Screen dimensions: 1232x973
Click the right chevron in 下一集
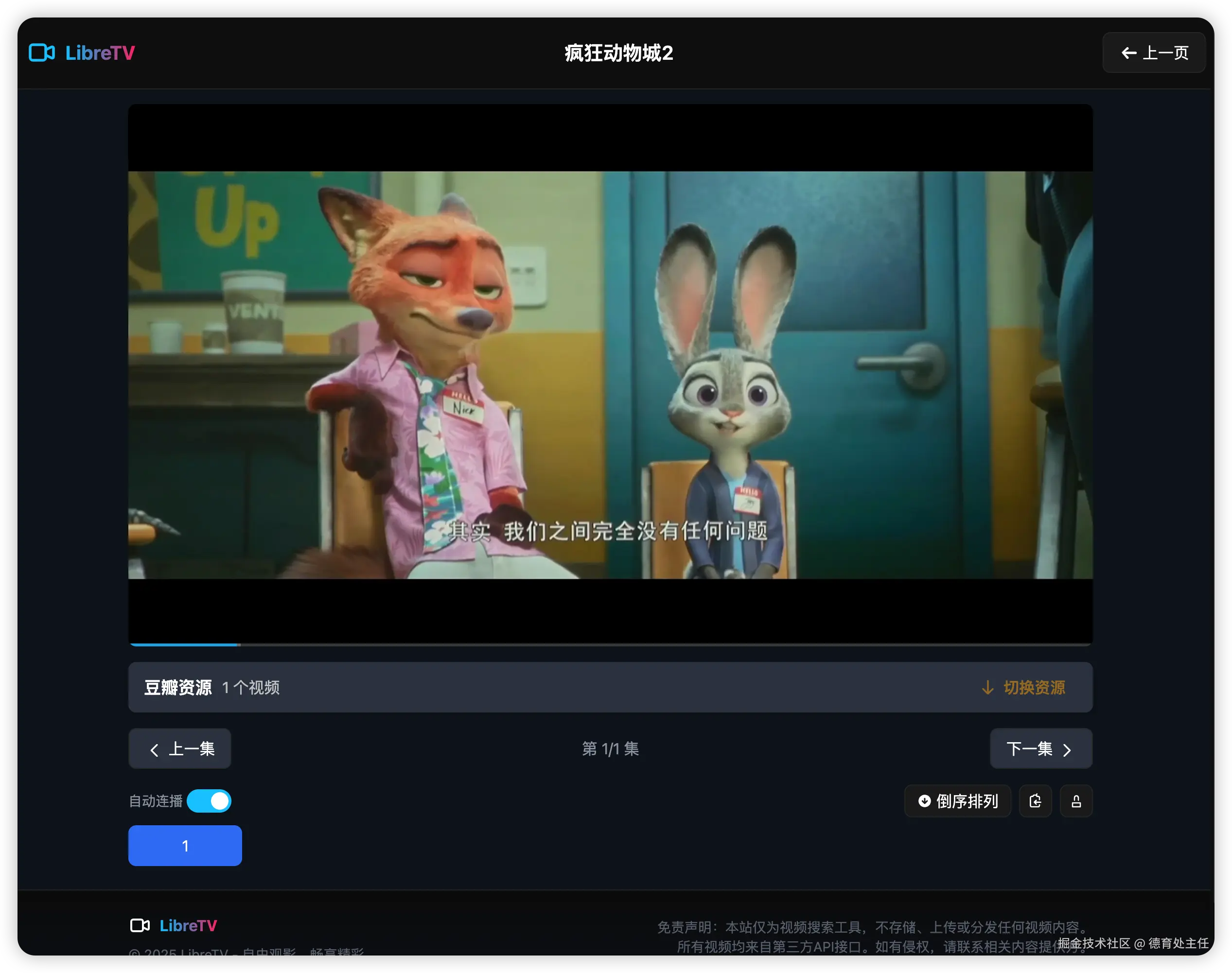[1067, 750]
